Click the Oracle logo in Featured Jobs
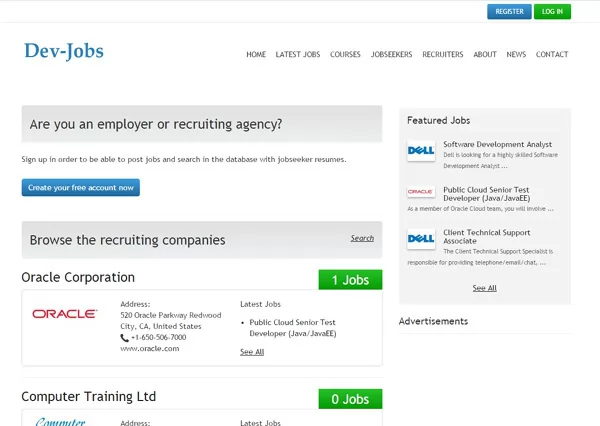 (x=421, y=191)
